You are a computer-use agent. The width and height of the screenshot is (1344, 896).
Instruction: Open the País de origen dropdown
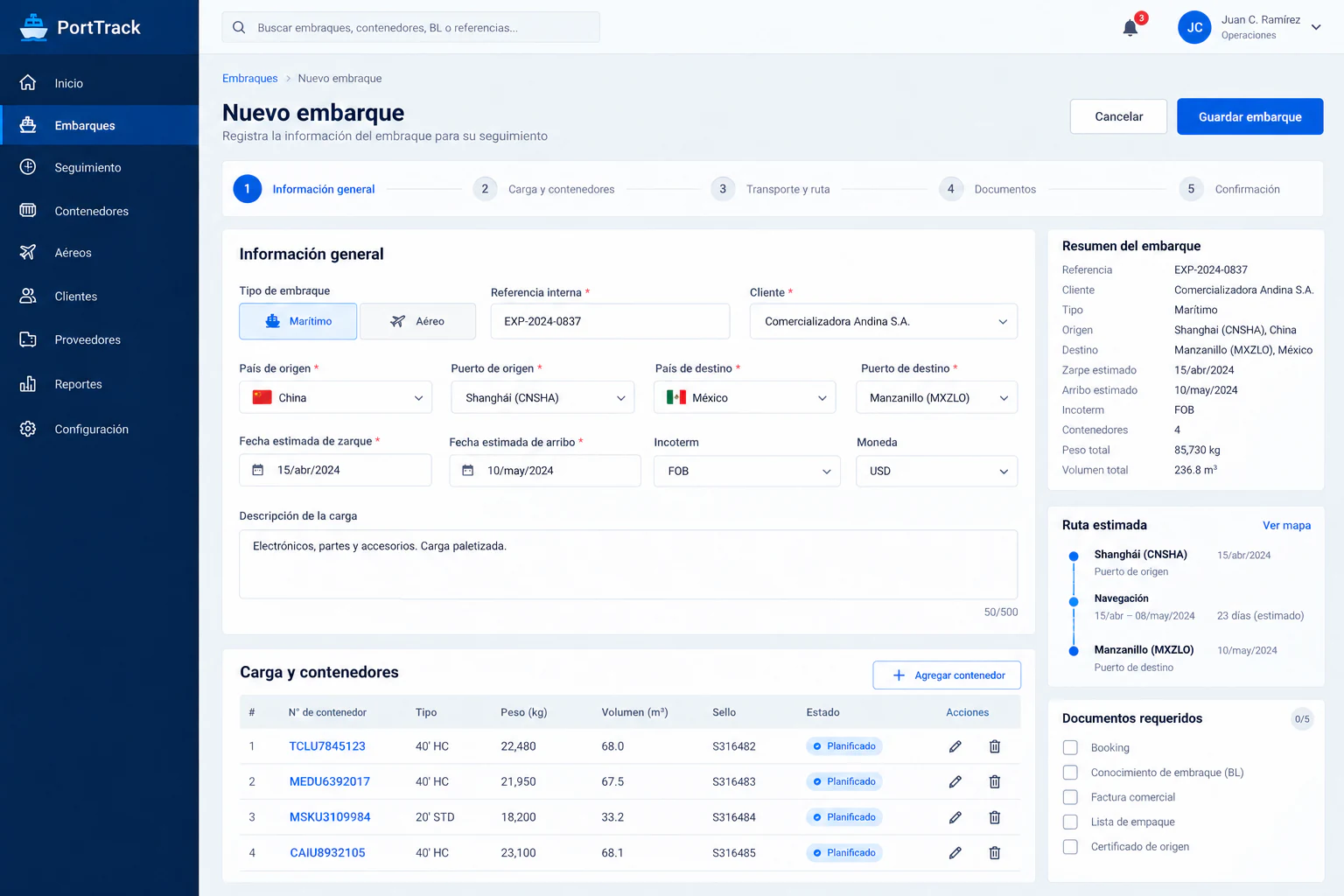point(335,397)
